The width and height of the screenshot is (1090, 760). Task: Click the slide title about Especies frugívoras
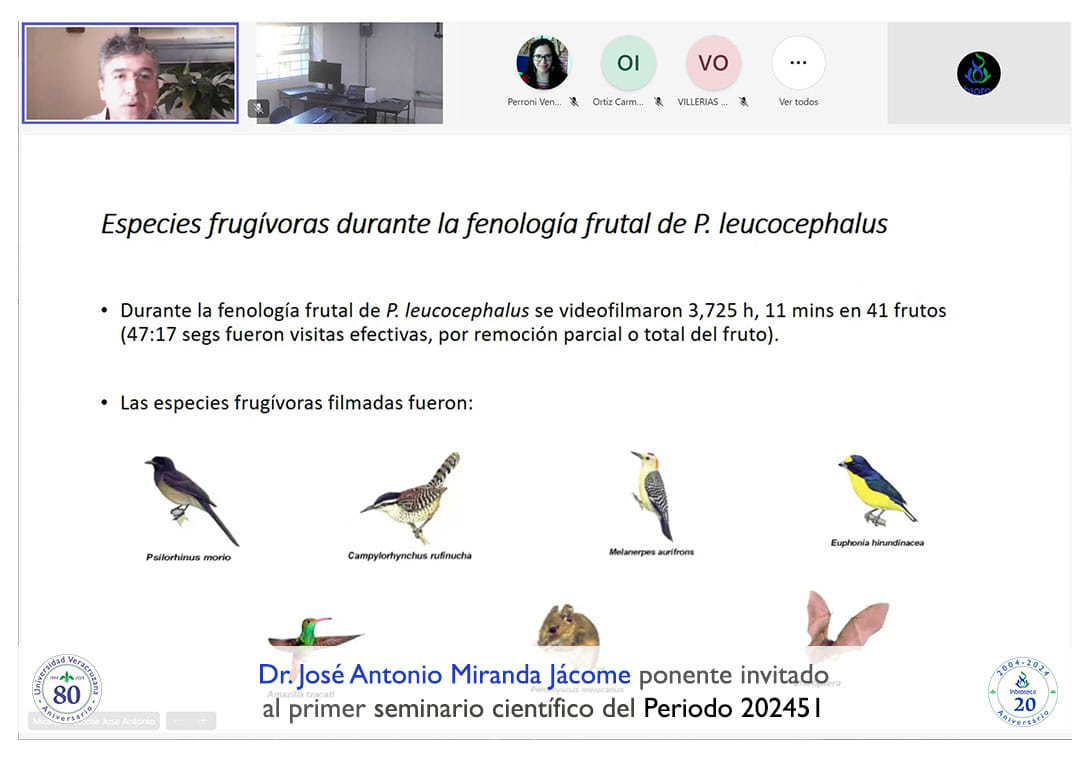pos(494,223)
